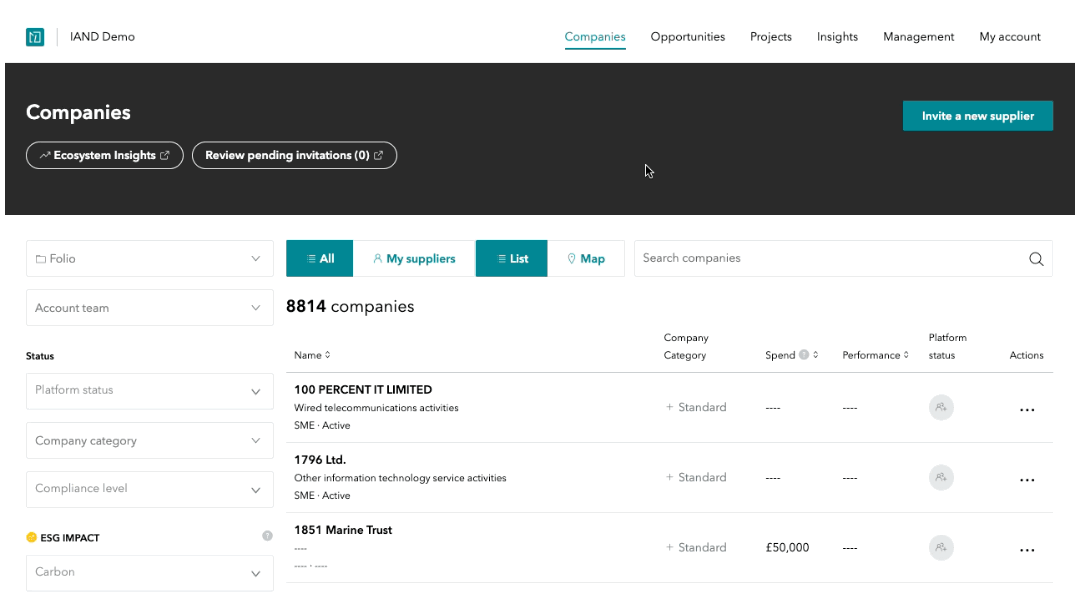This screenshot has height=608, width=1080.
Task: Click the IAND Demo title text
Action: click(102, 37)
